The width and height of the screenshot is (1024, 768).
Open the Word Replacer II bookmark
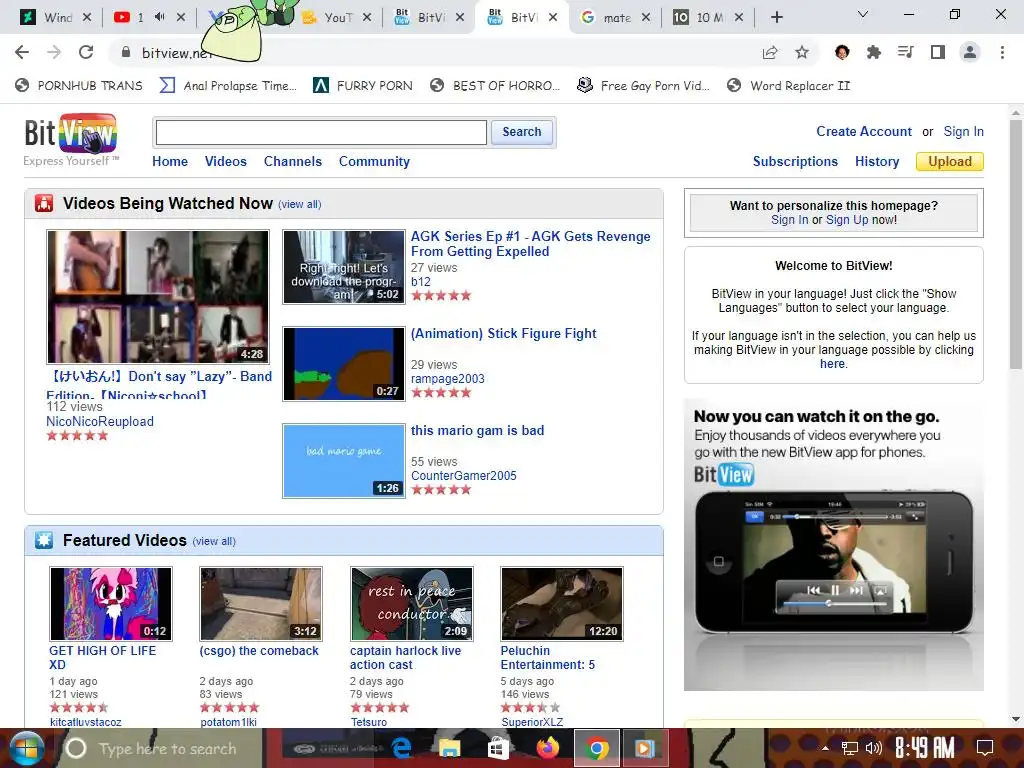(789, 86)
